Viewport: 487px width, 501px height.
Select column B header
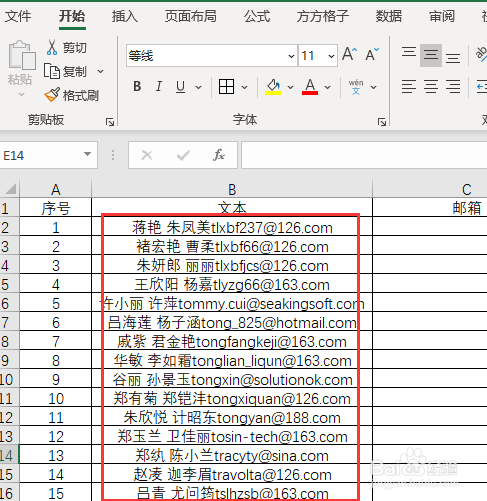tap(232, 189)
